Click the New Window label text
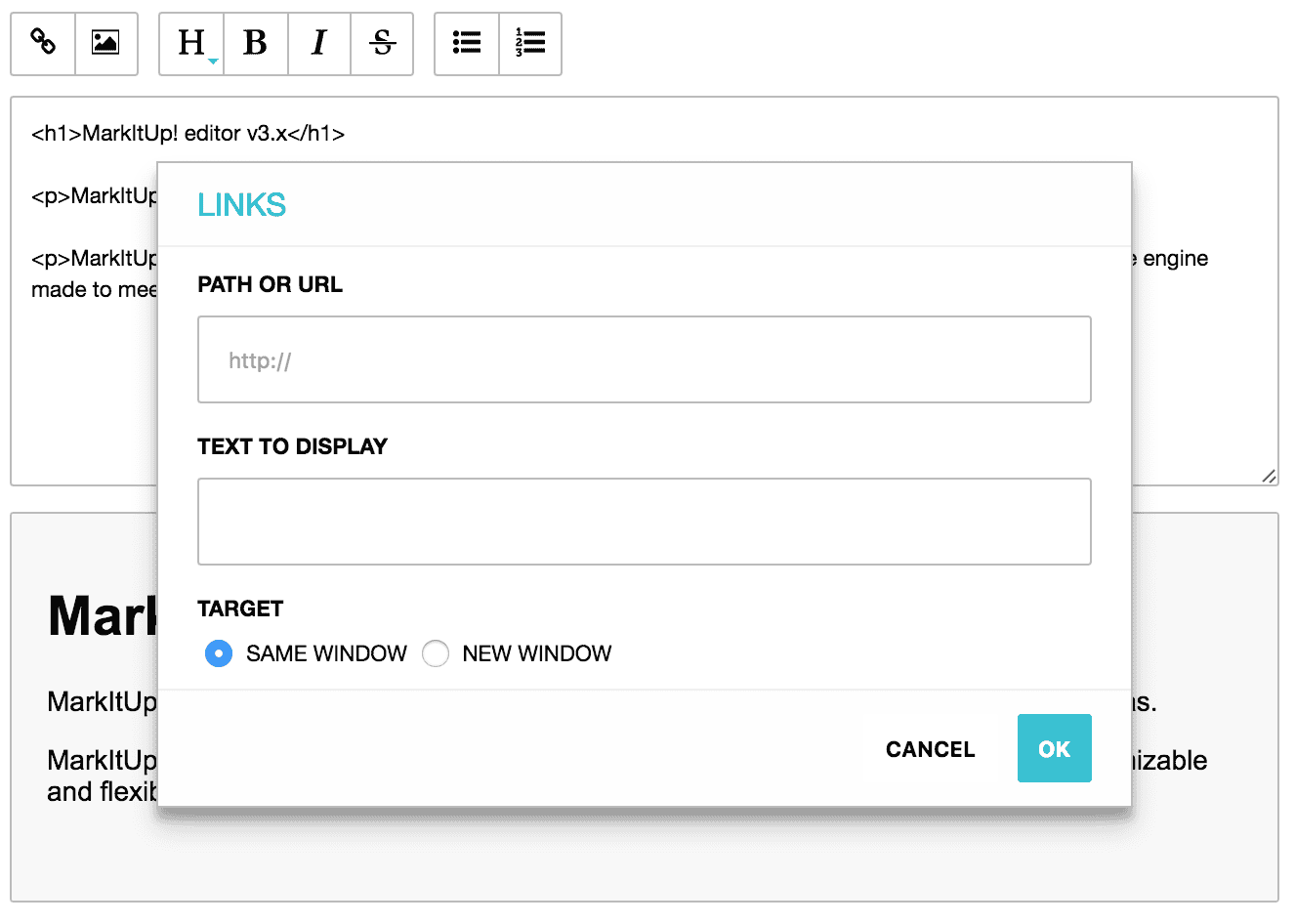Screen dimensions: 1295x924 tap(536, 653)
